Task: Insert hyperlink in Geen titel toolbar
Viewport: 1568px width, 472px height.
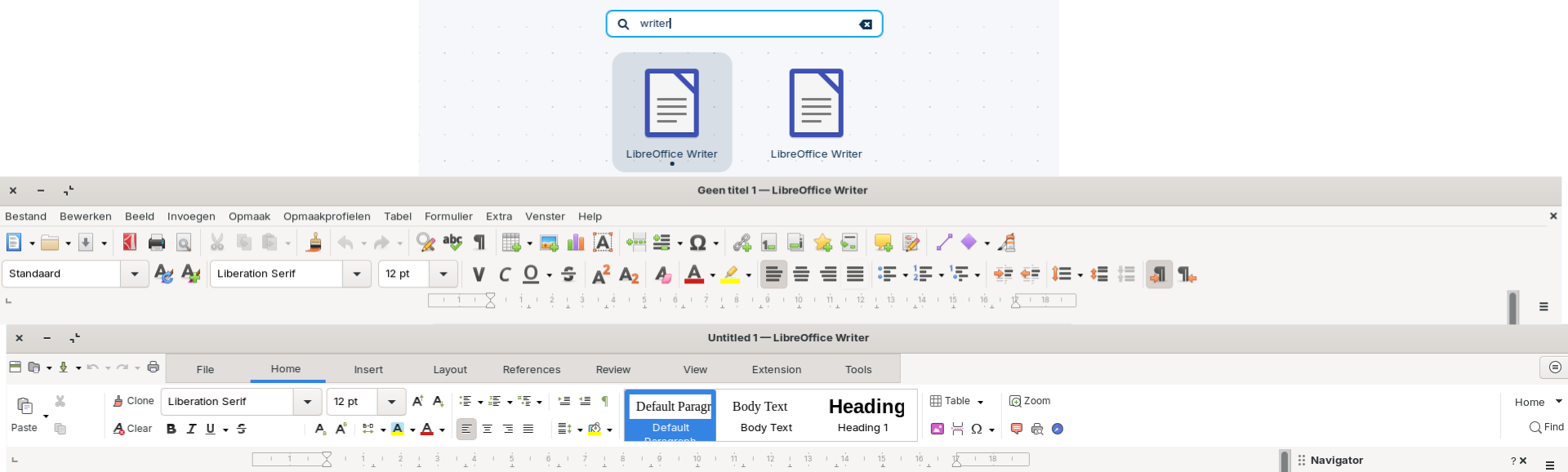Action: point(742,243)
